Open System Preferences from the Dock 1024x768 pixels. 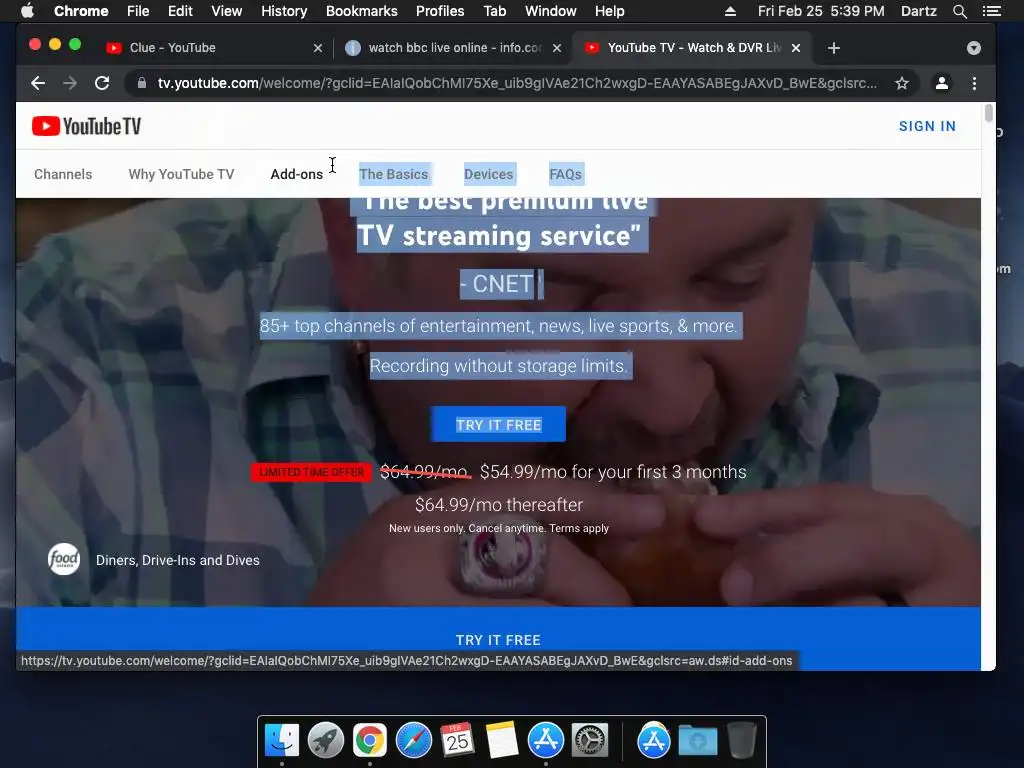coord(590,741)
